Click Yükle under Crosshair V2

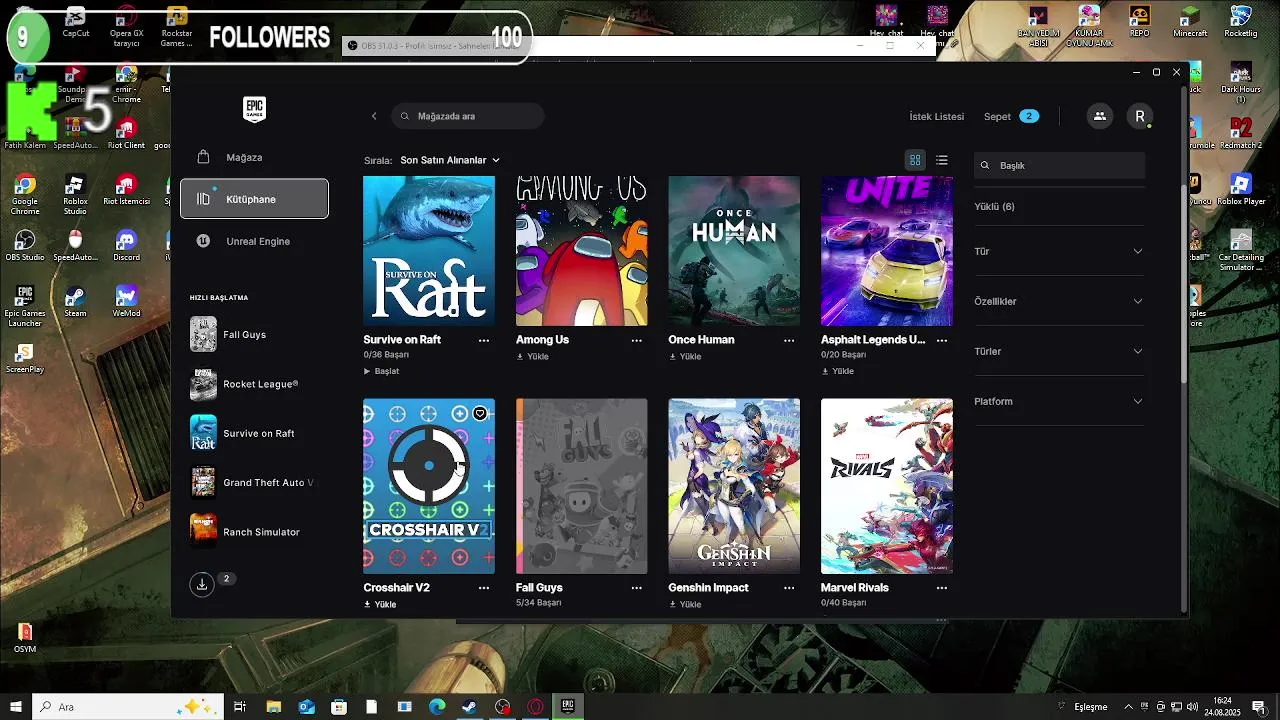pyautogui.click(x=380, y=604)
